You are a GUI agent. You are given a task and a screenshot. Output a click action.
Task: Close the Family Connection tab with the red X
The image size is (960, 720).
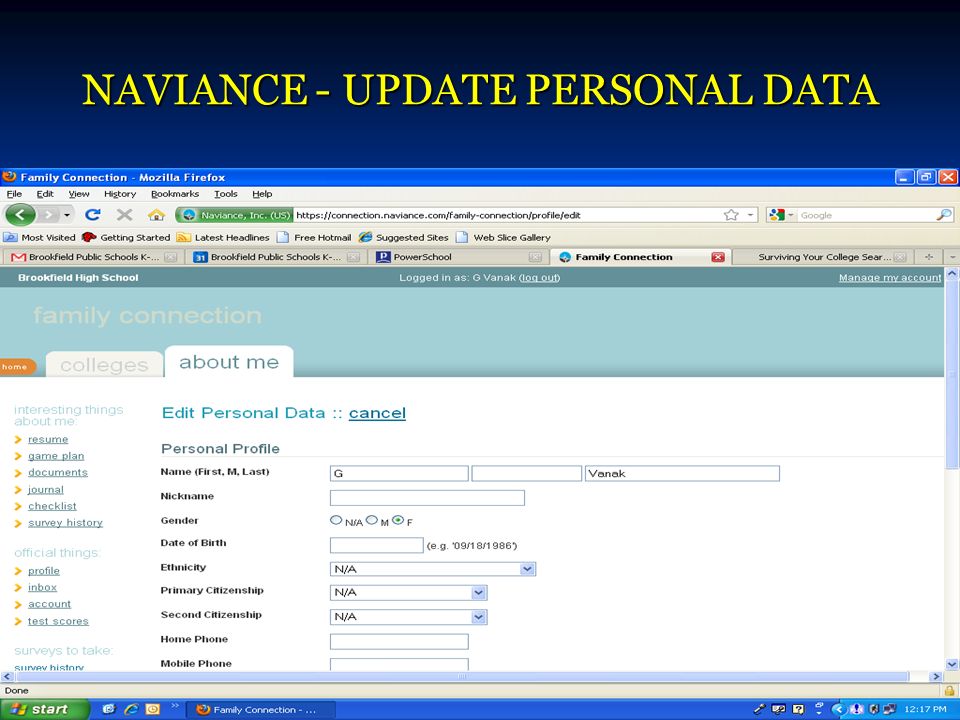point(718,257)
